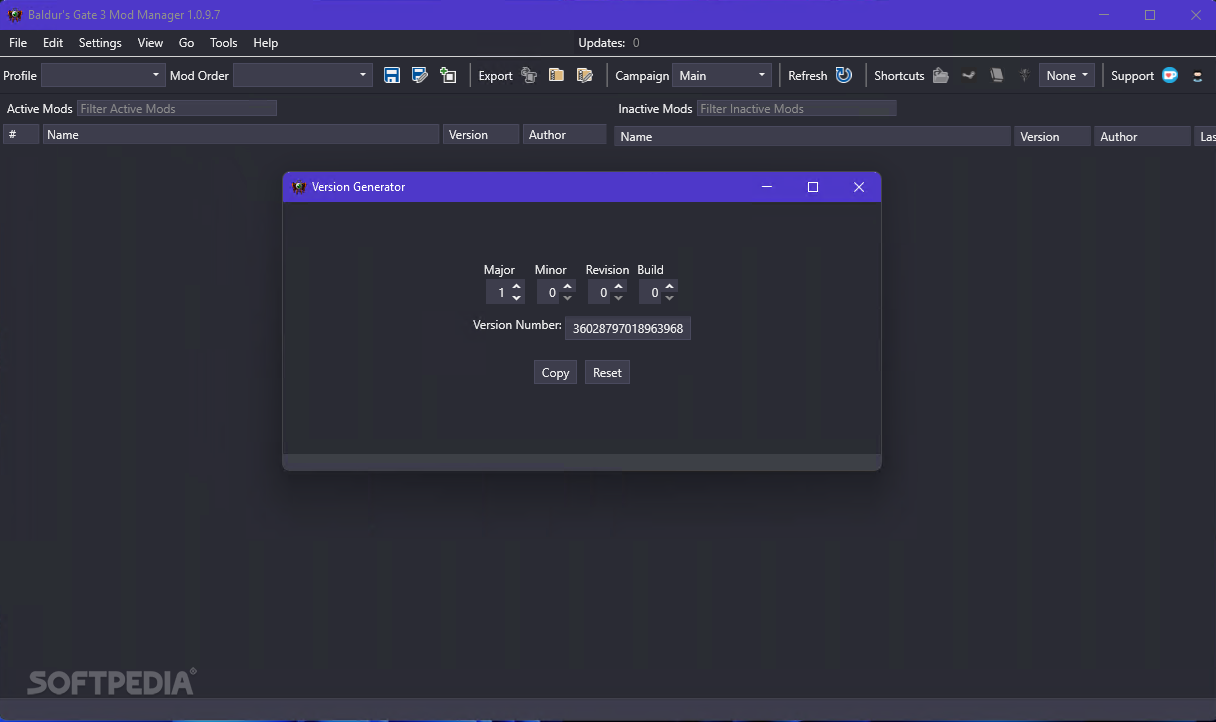Click the Shortcuts label in toolbar

pos(899,75)
